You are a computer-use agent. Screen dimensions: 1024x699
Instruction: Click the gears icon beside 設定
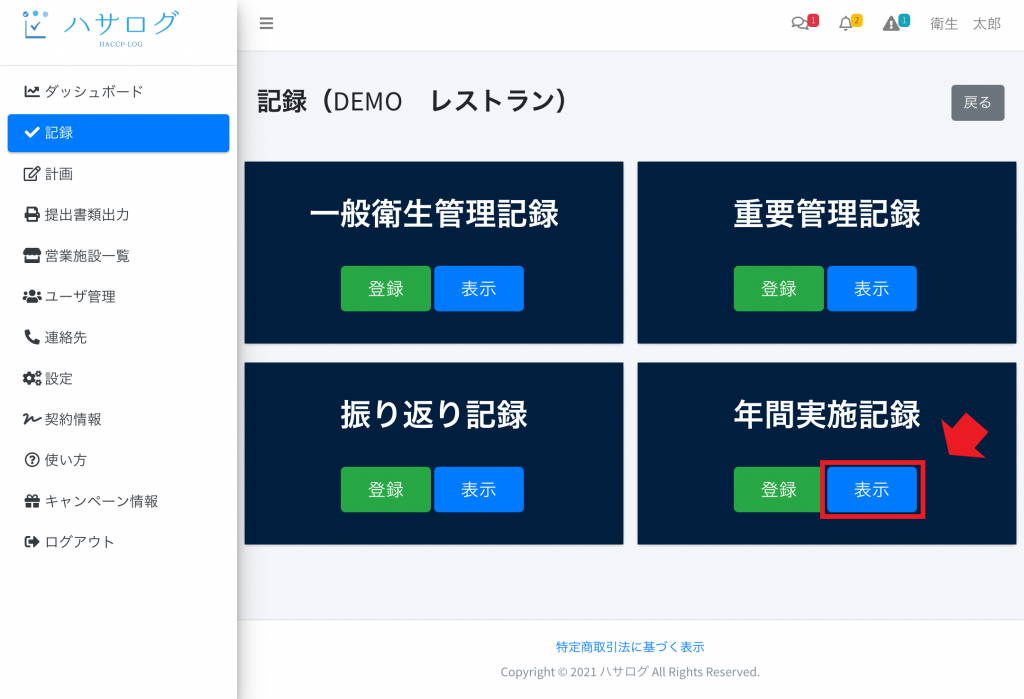(x=32, y=378)
